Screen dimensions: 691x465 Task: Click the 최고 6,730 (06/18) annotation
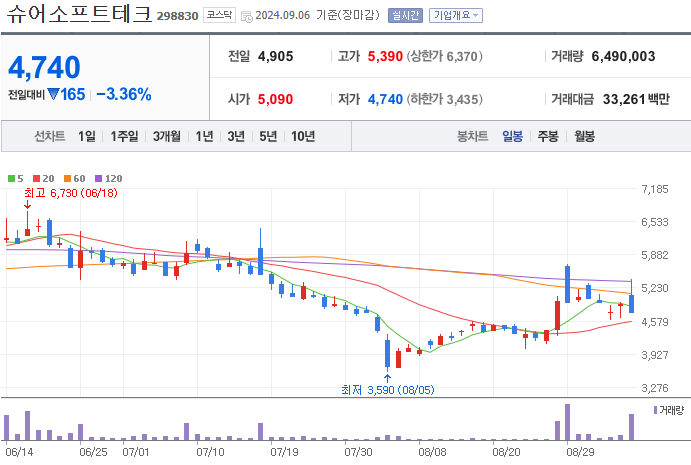point(71,193)
